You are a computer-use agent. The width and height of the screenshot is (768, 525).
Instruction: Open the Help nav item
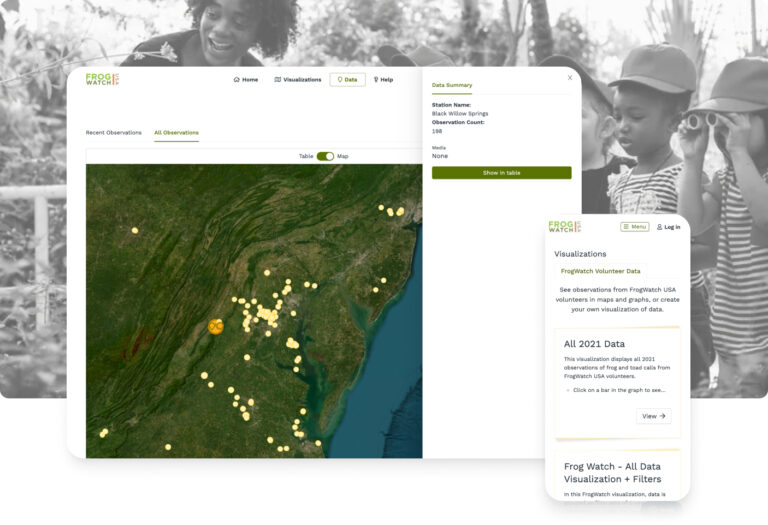pos(383,80)
